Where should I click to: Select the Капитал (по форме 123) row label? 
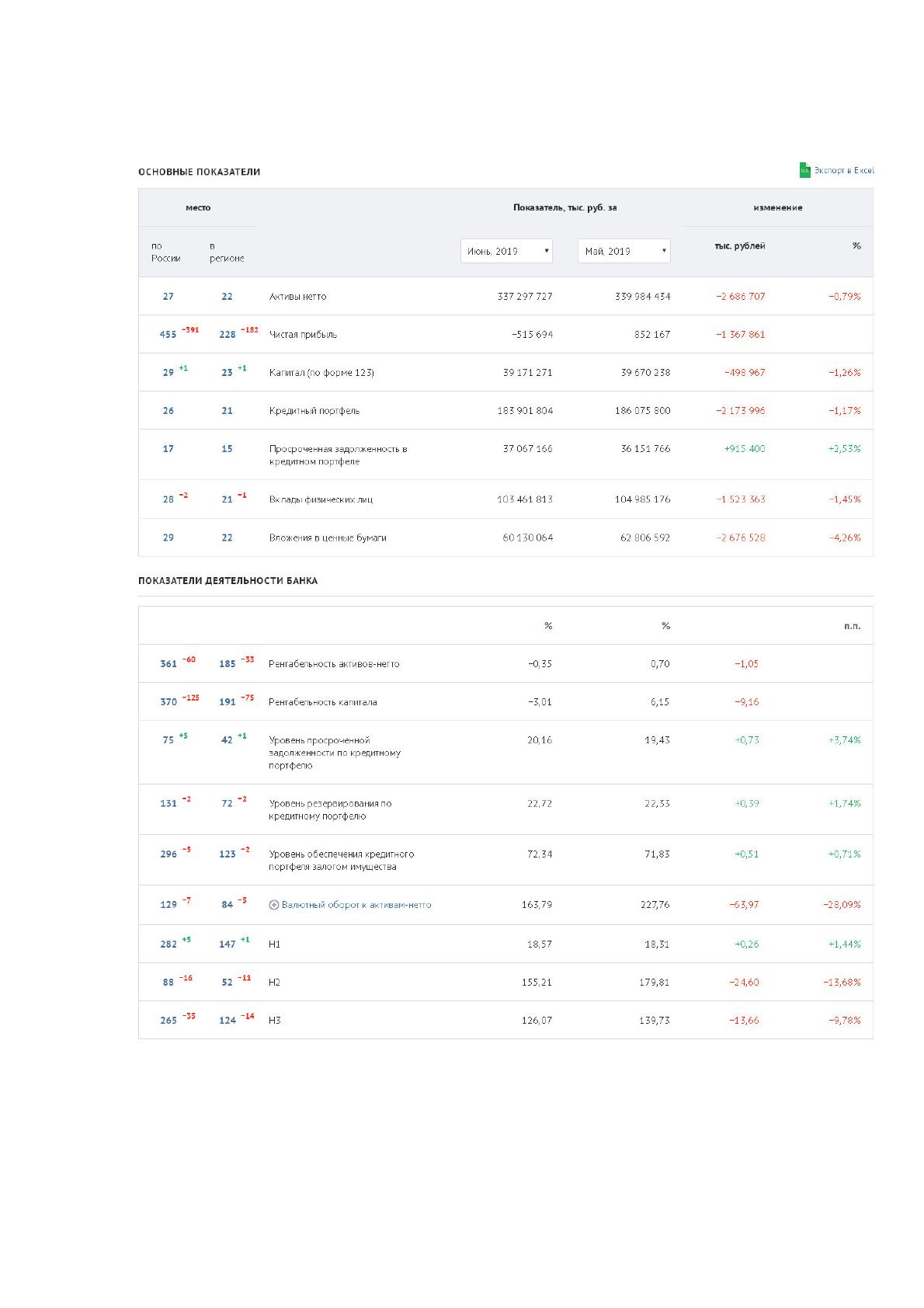(321, 373)
